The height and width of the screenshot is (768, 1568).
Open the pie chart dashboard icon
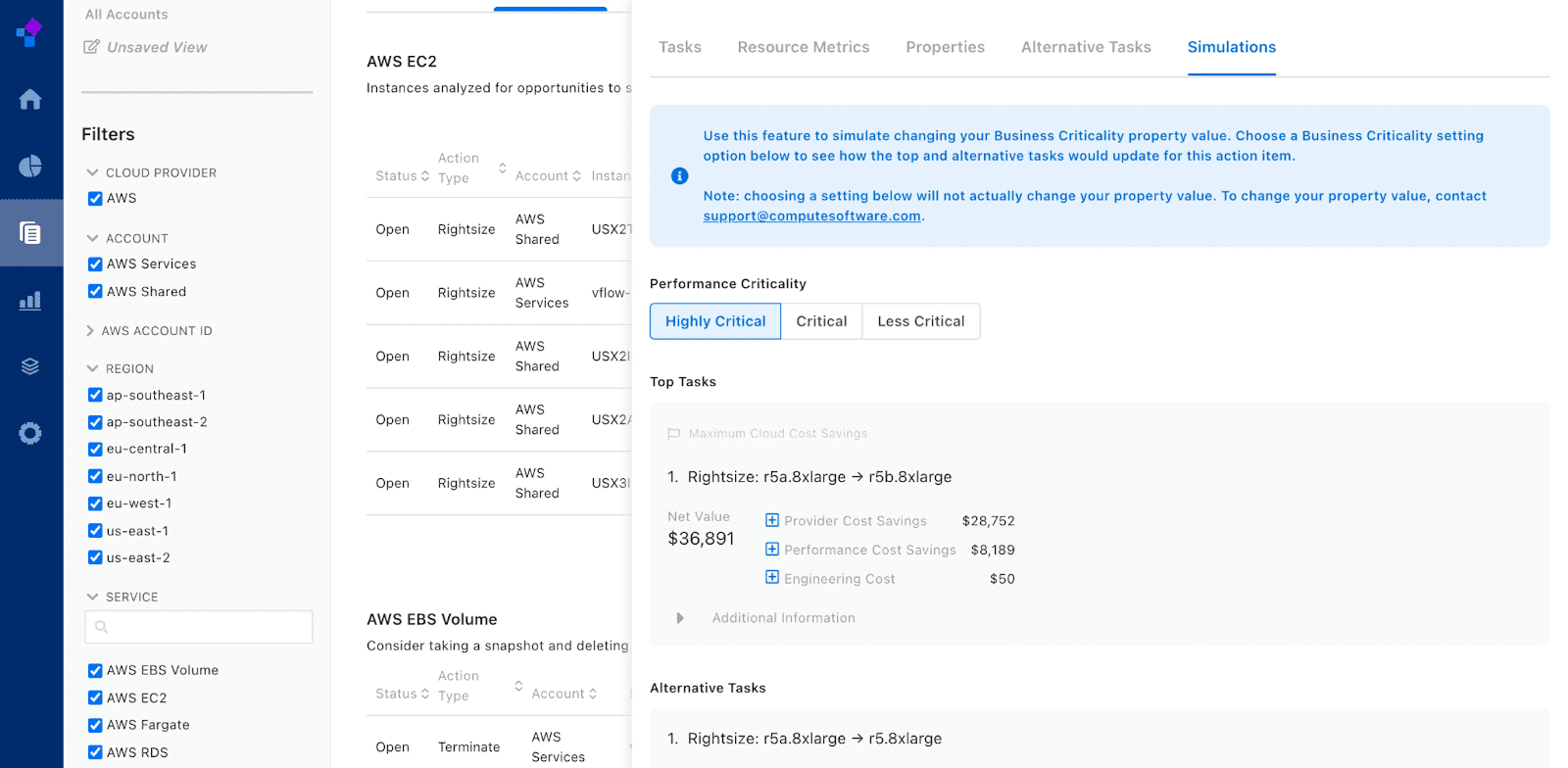click(x=30, y=166)
